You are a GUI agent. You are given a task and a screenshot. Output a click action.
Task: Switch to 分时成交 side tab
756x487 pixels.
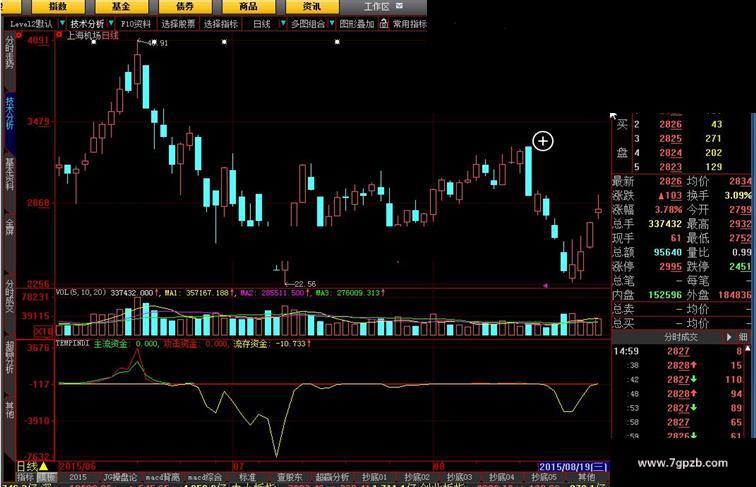tap(9, 296)
